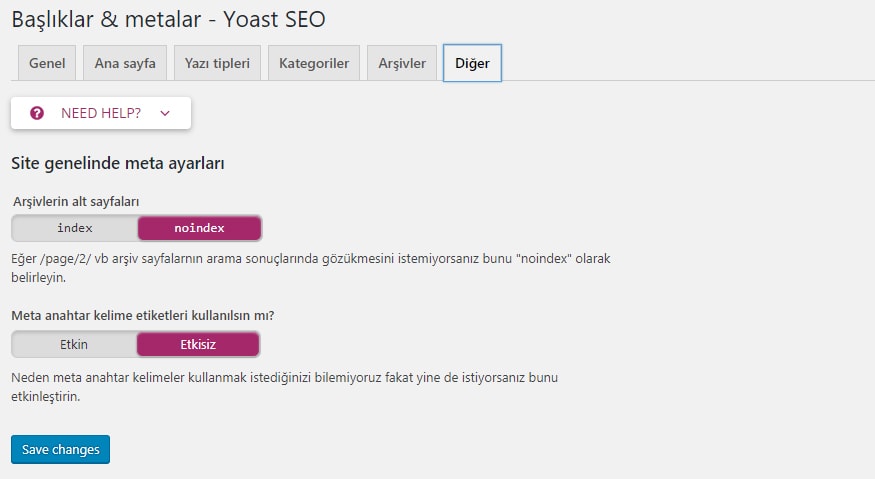The image size is (875, 479).
Task: Click the Arşivlerin alt sayfaları label
Action: [x=75, y=201]
